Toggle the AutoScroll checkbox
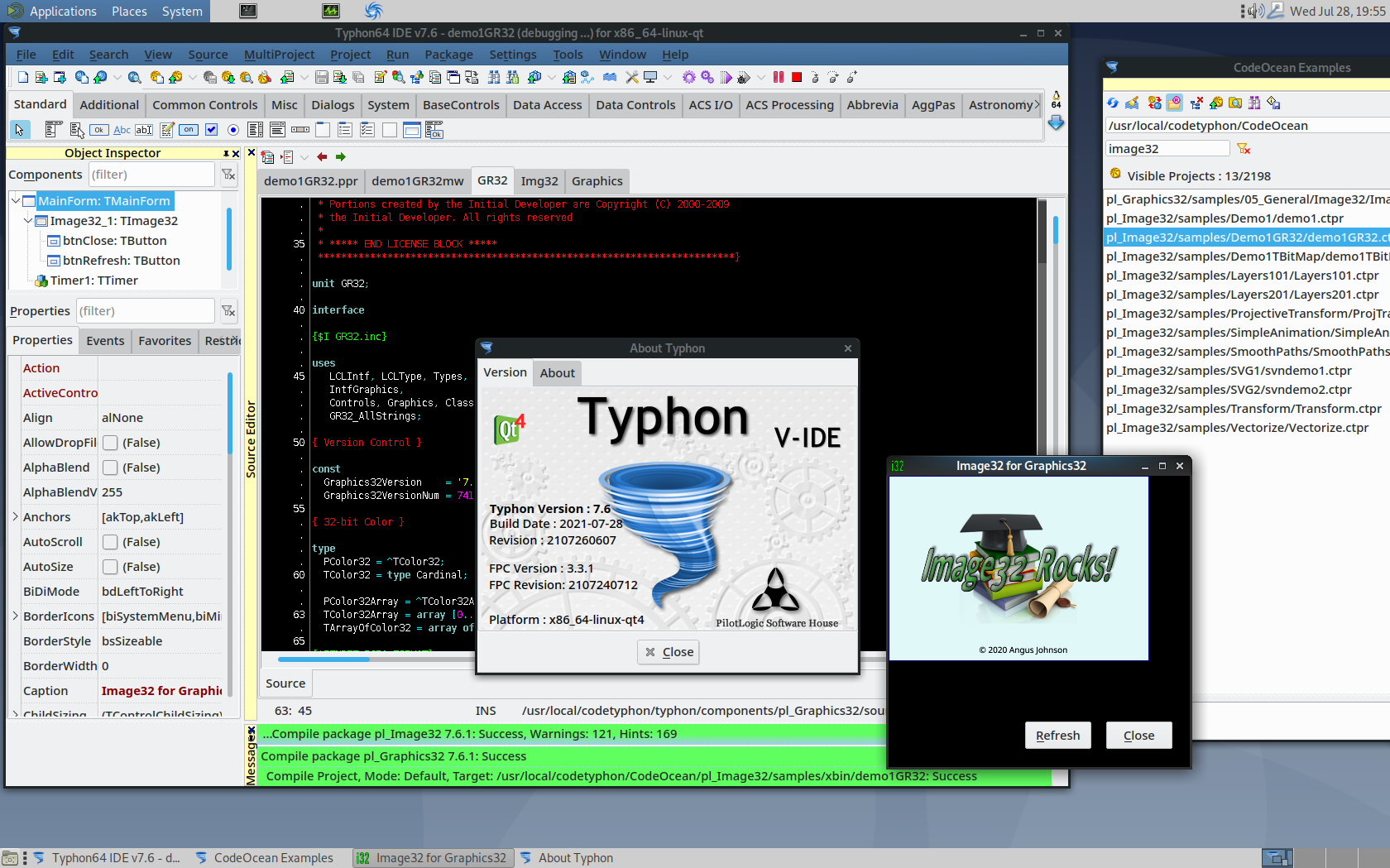This screenshot has height=868, width=1390. [110, 542]
